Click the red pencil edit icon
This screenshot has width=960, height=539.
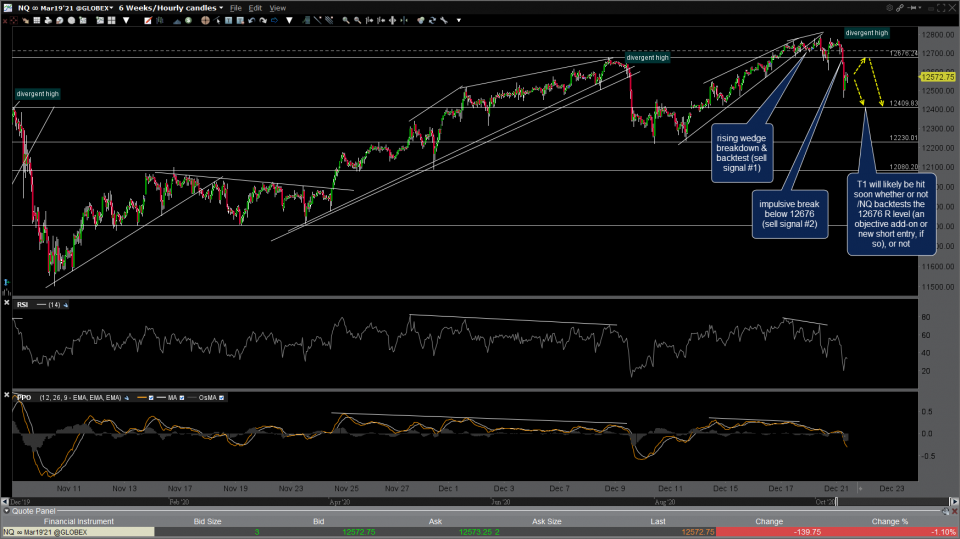coord(148,20)
